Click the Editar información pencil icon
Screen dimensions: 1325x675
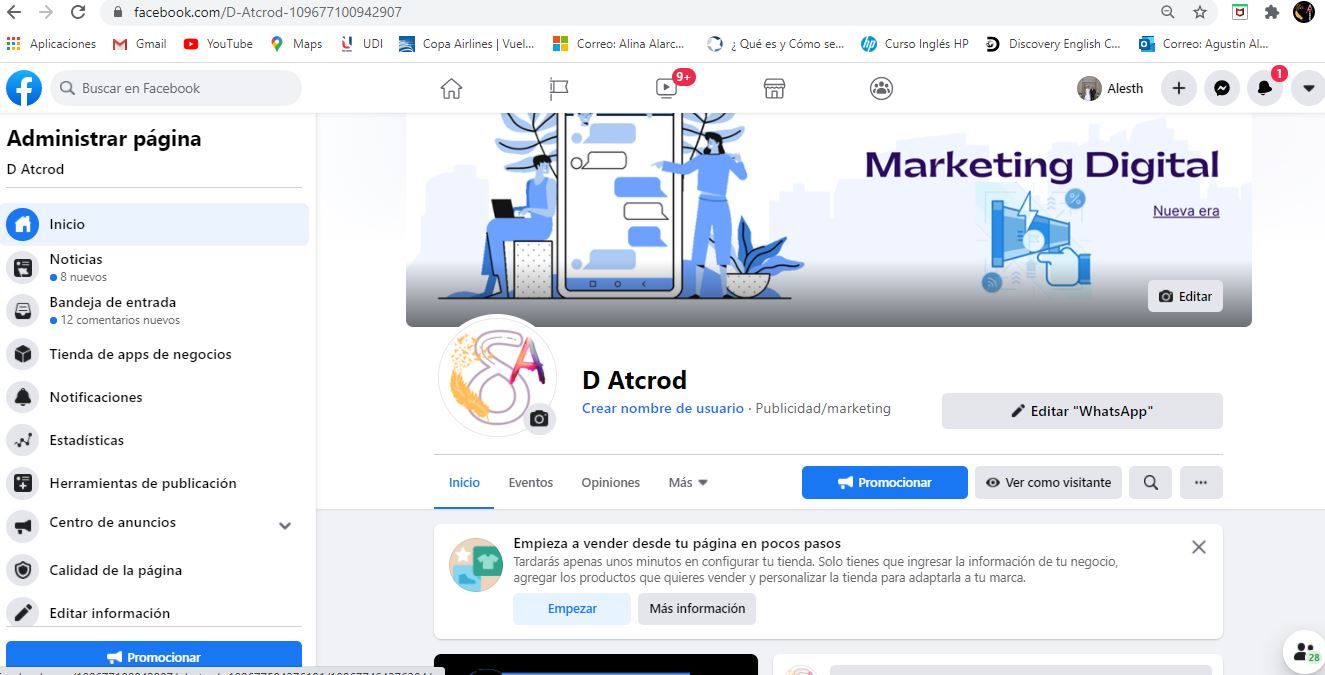pyautogui.click(x=23, y=613)
